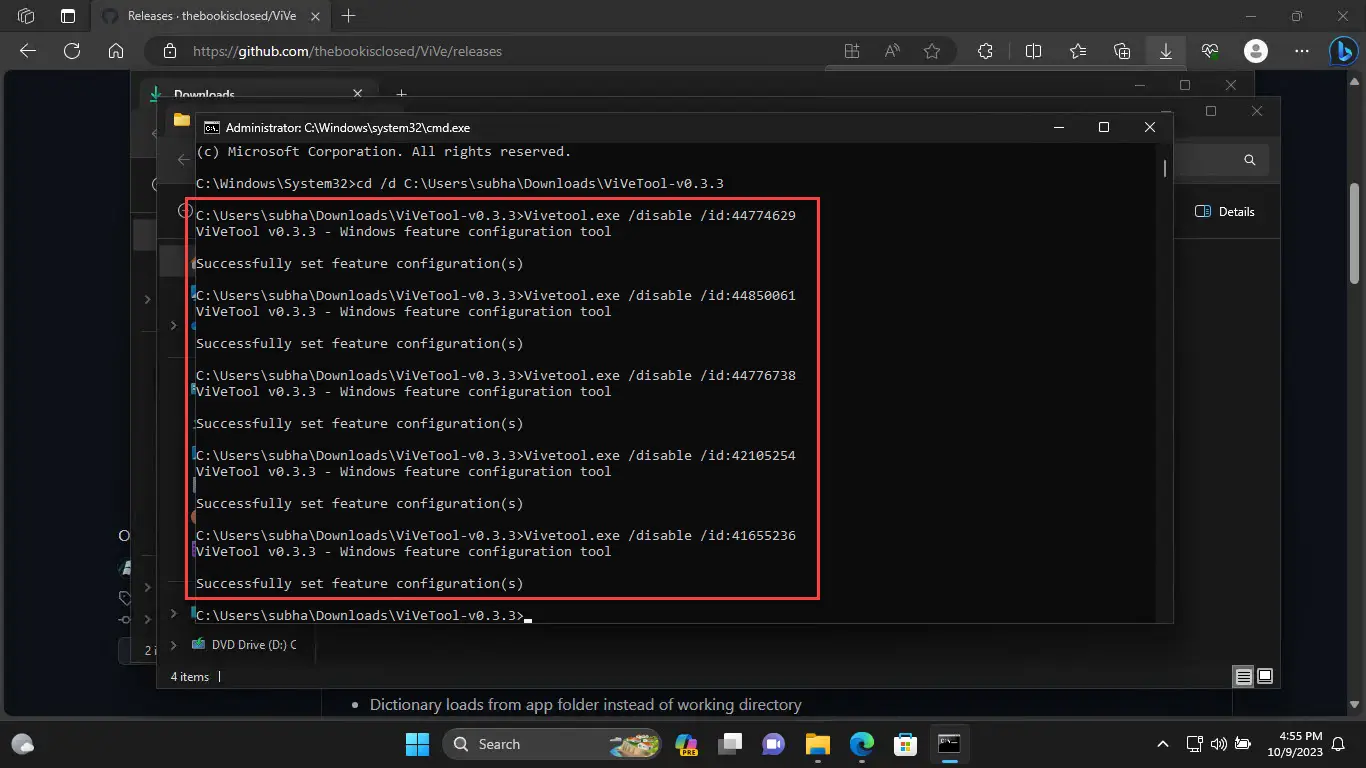1366x768 pixels.
Task: Go back in Edge browser
Action: (x=28, y=51)
